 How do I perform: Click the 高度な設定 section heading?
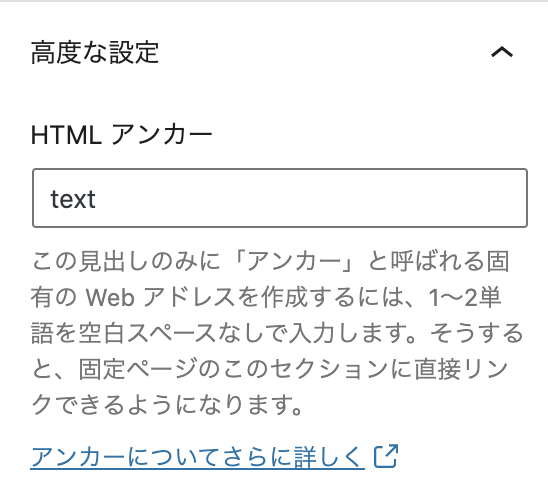pos(95,52)
